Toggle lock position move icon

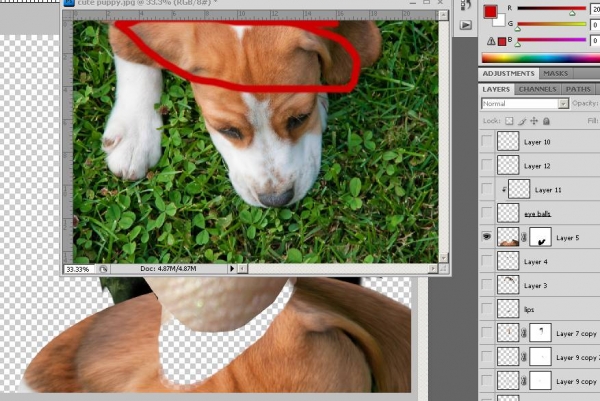534,121
